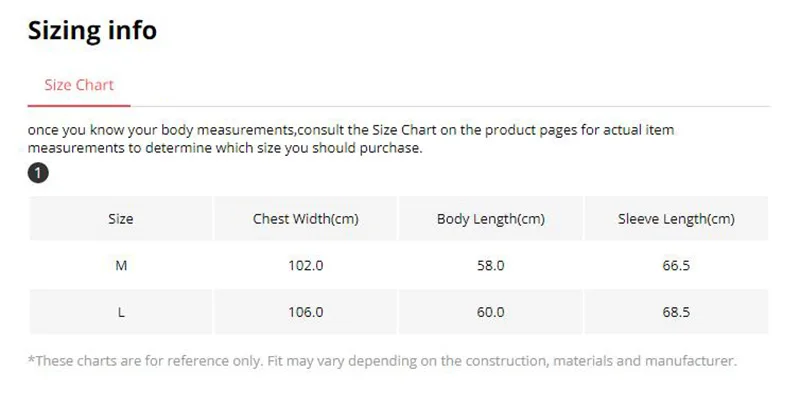Click the 58.0 body length value
Image resolution: width=800 pixels, height=408 pixels.
coord(491,265)
